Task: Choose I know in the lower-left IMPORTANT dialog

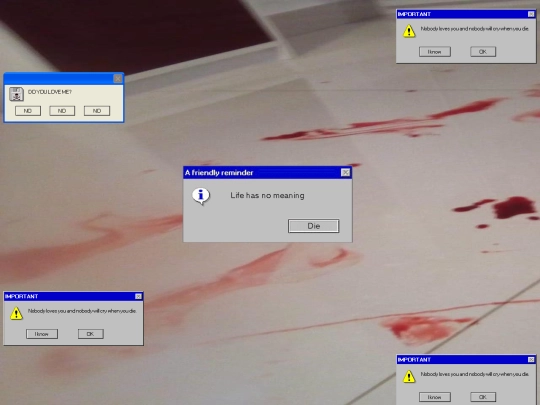Action: (42, 334)
